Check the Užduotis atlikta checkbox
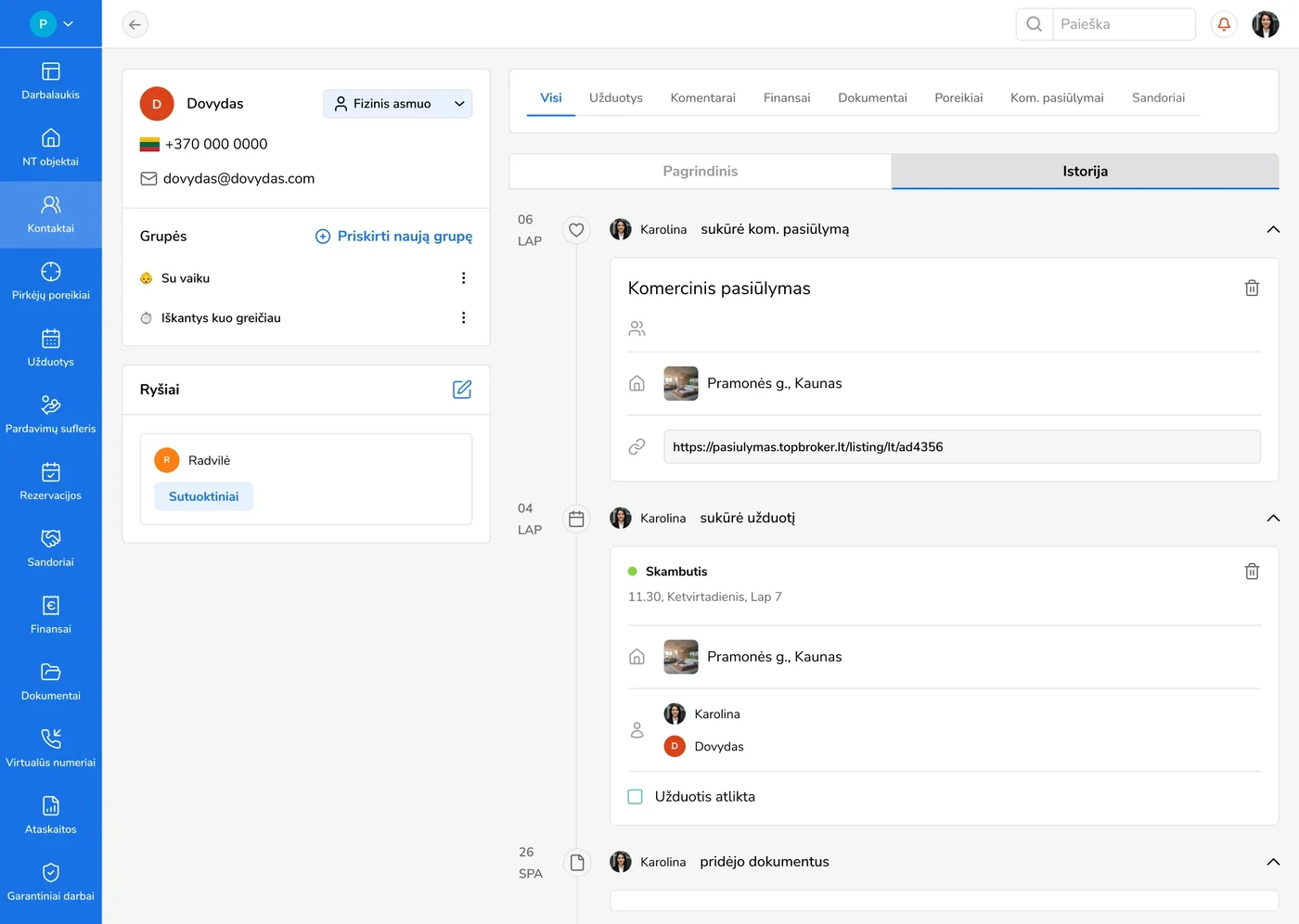This screenshot has width=1299, height=924. tap(636, 797)
